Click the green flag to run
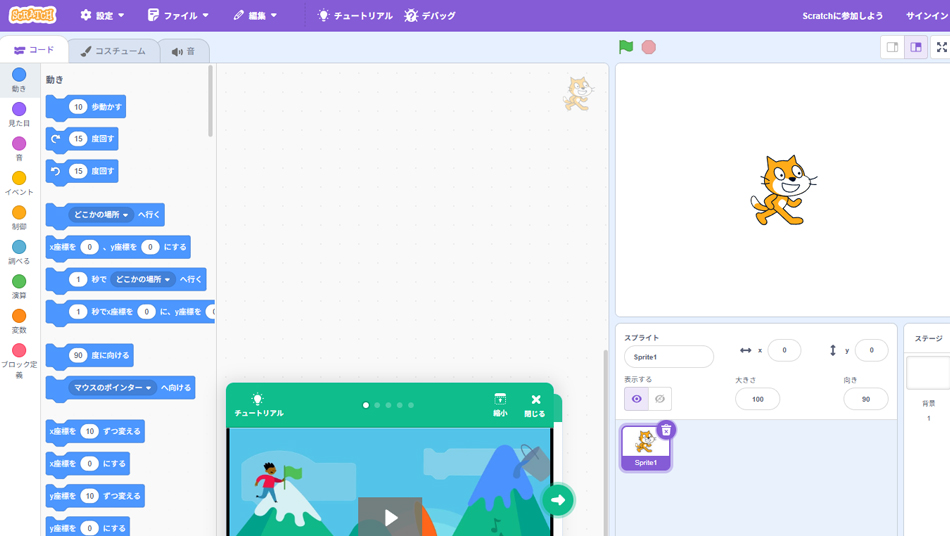The width and height of the screenshot is (950, 536). 626,47
